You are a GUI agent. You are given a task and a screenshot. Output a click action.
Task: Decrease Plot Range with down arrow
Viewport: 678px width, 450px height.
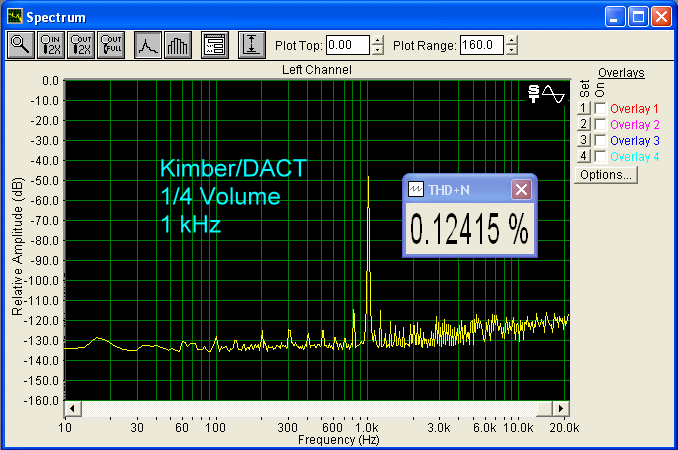(512, 49)
